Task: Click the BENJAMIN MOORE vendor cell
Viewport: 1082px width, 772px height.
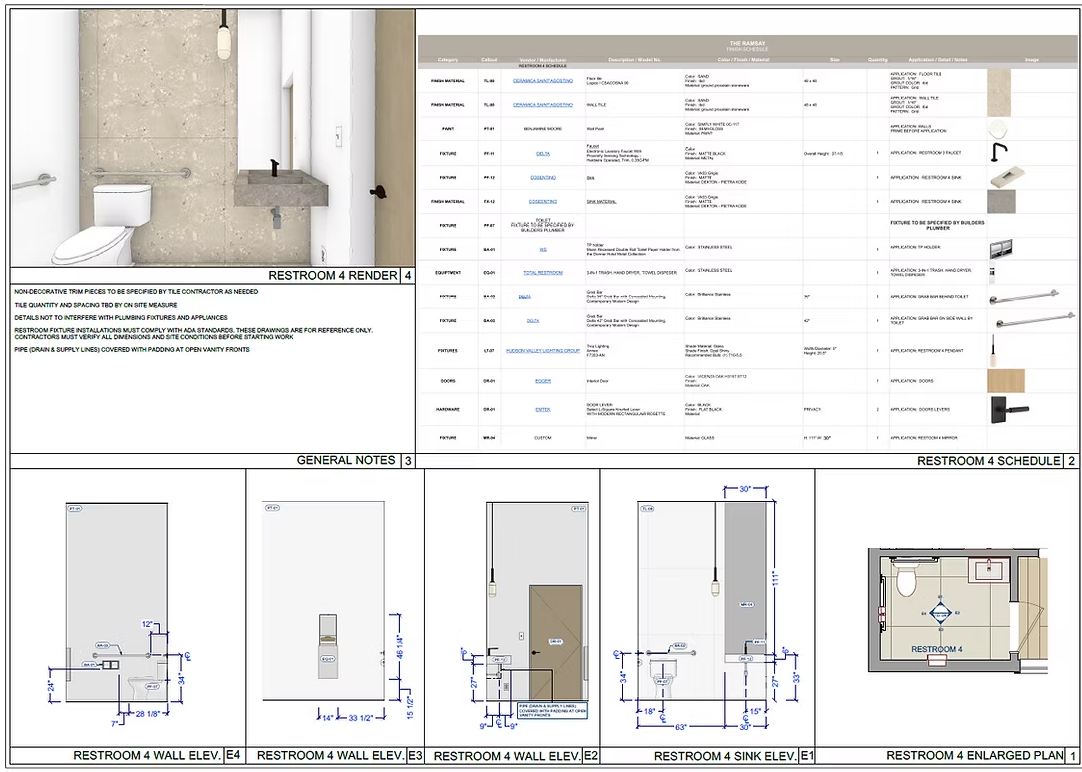Action: point(543,129)
